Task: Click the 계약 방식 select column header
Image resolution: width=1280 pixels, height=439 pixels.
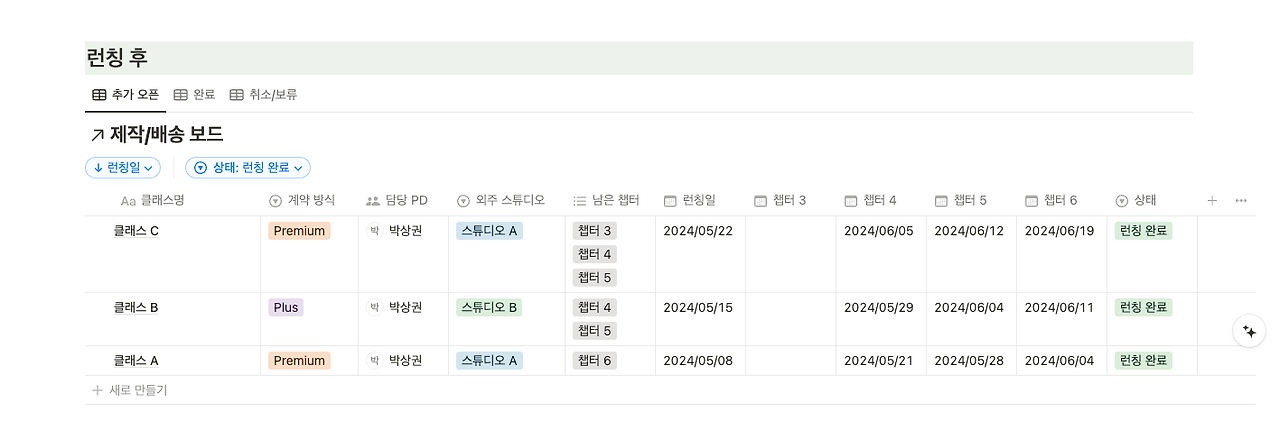Action: click(x=302, y=201)
